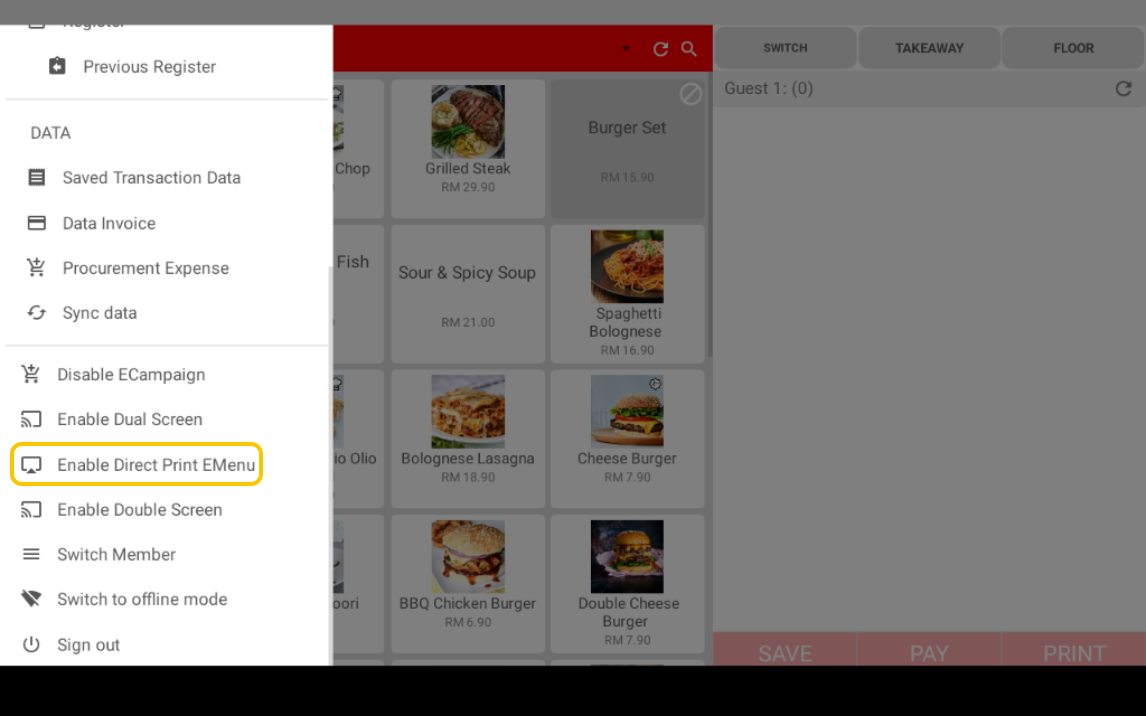
Task: Click the Saved Transaction Data list icon
Action: tap(37, 178)
